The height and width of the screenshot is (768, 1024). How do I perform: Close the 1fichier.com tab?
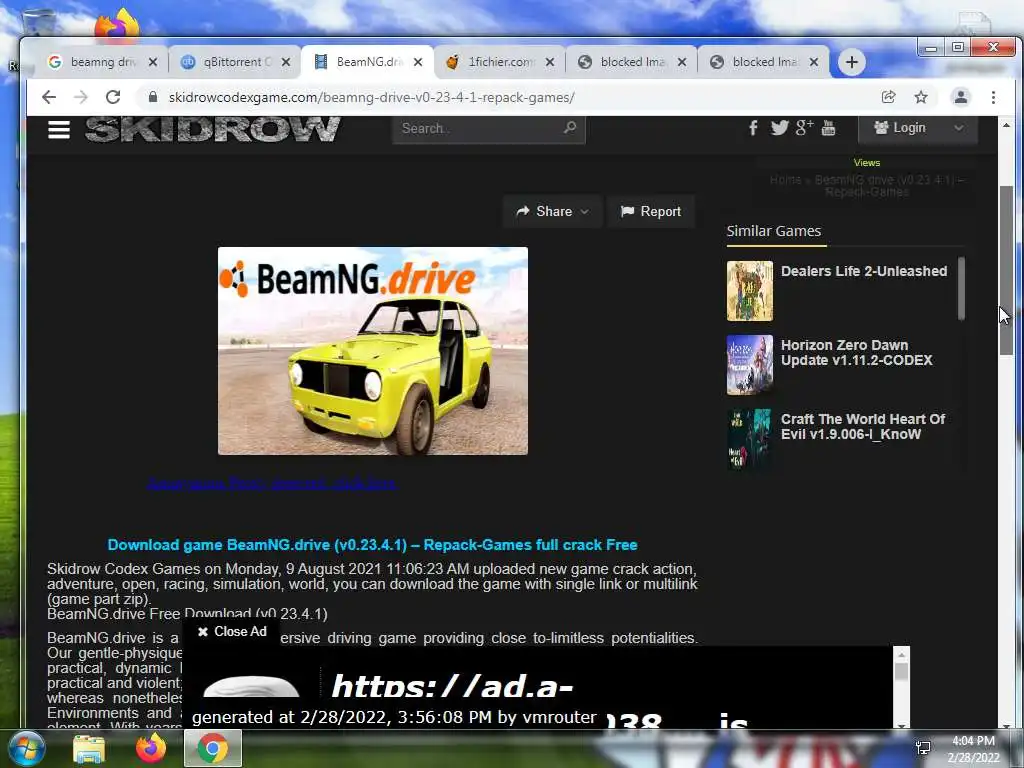[x=550, y=62]
